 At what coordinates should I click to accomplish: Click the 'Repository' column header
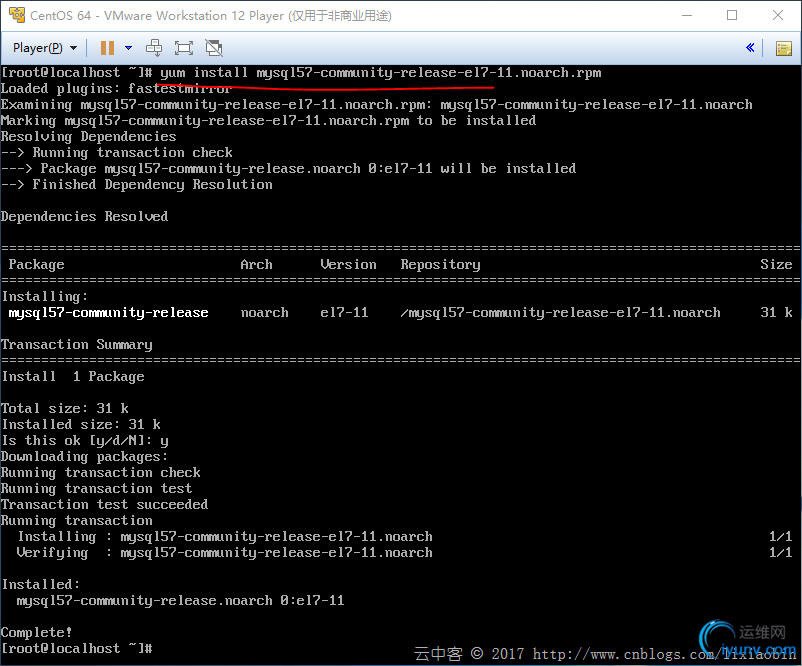pos(440,264)
